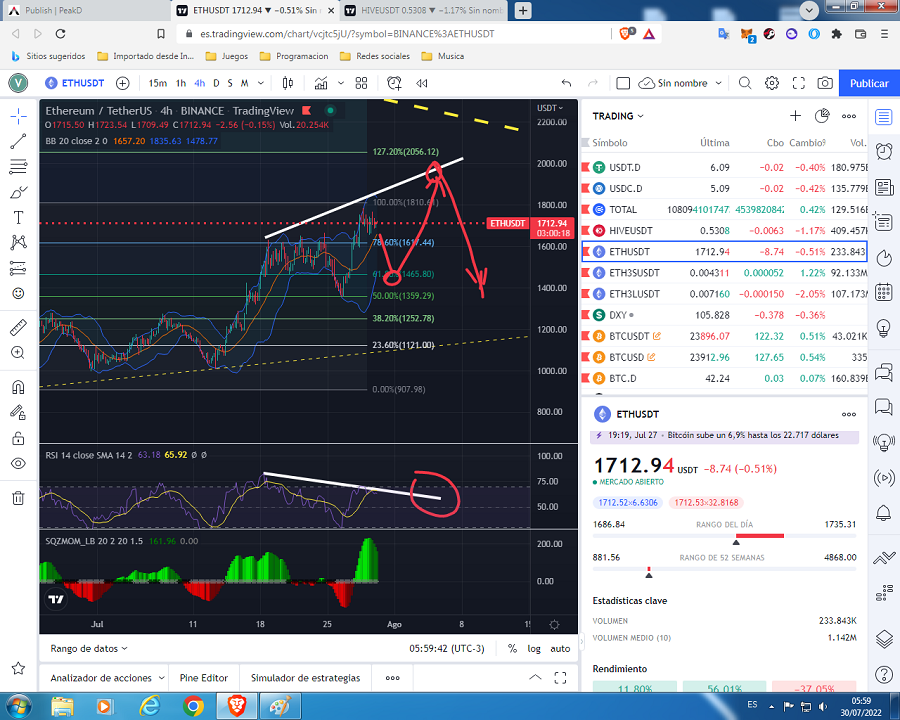Select the trend line drawing tool
The image size is (900, 720).
coord(18,141)
